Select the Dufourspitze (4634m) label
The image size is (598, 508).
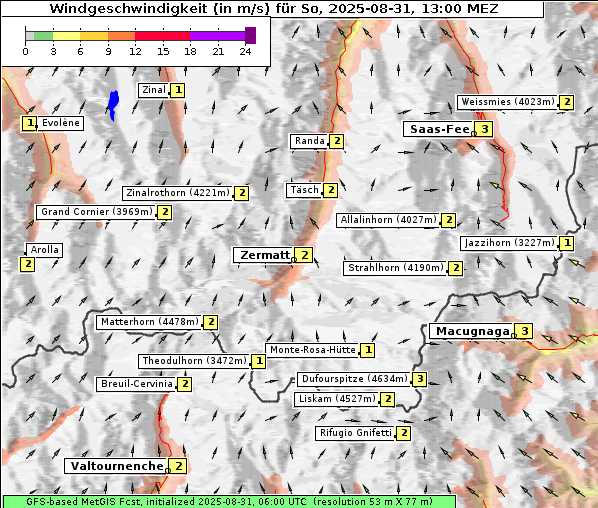tap(355, 379)
